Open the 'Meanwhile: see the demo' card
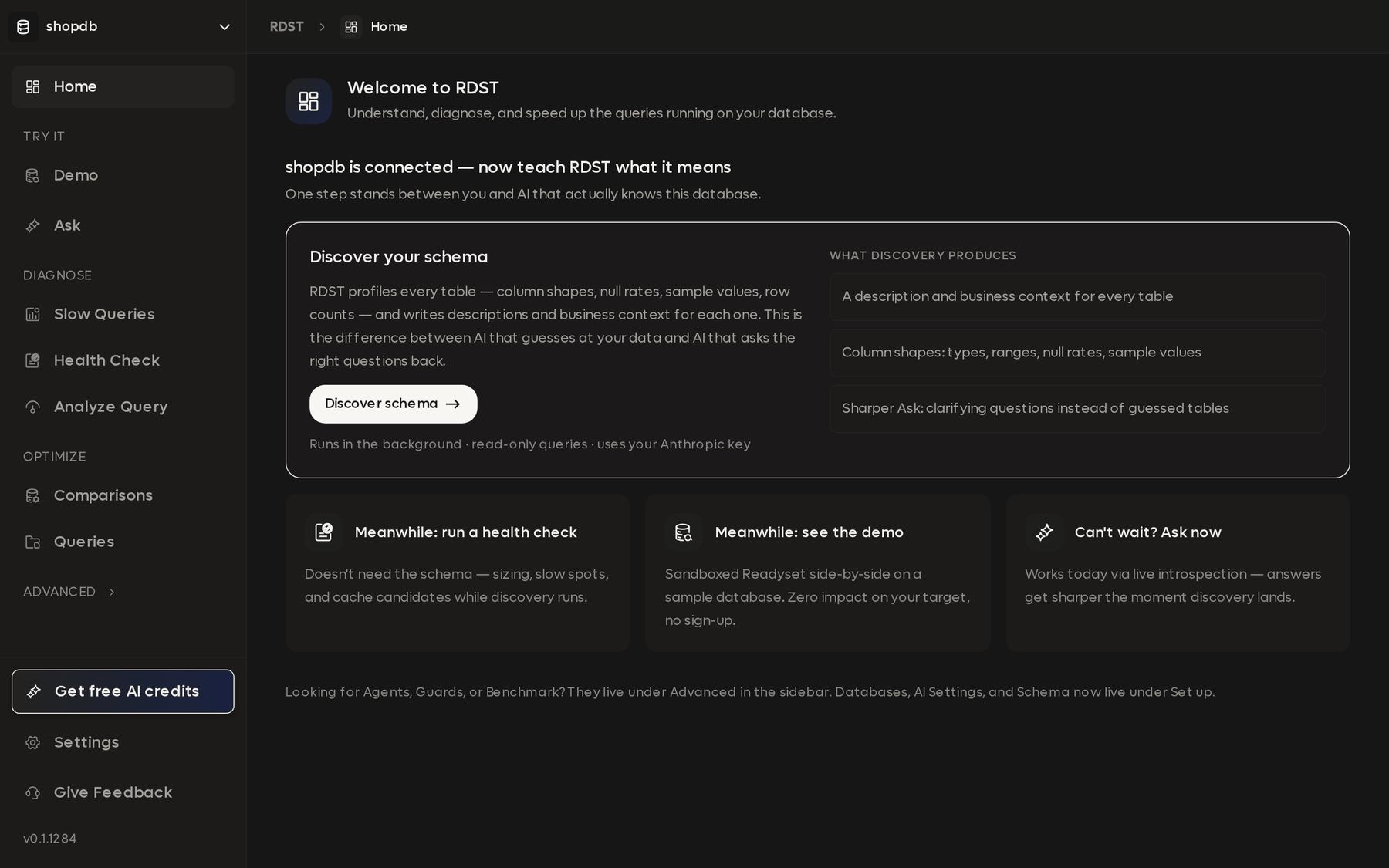Viewport: 1389px width, 868px height. (x=818, y=573)
